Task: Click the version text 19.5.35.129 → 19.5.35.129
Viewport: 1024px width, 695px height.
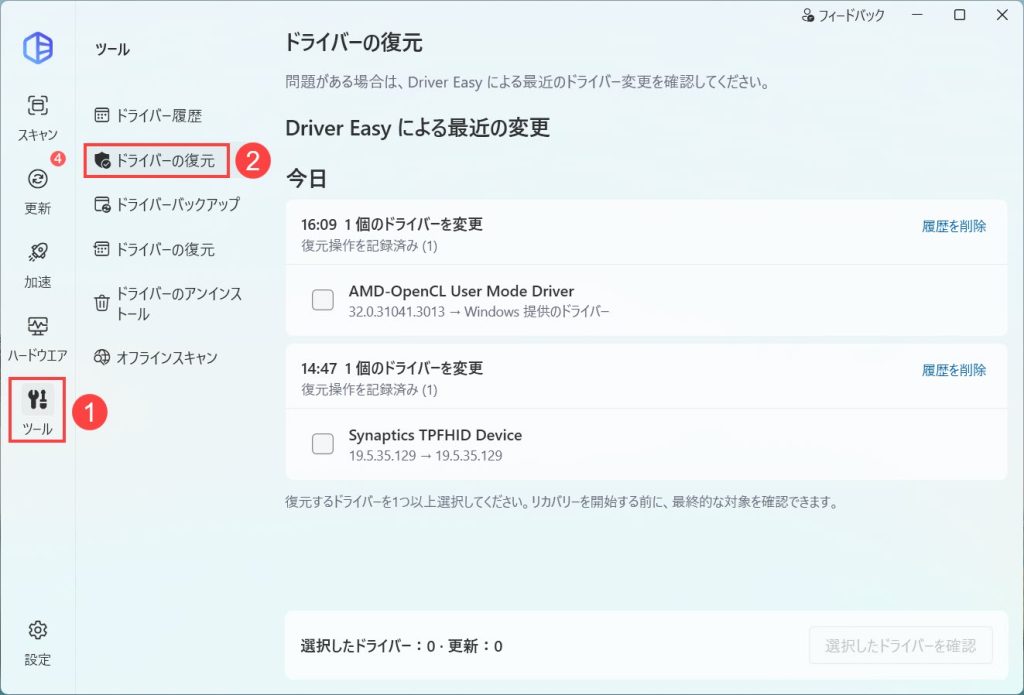Action: (x=425, y=456)
